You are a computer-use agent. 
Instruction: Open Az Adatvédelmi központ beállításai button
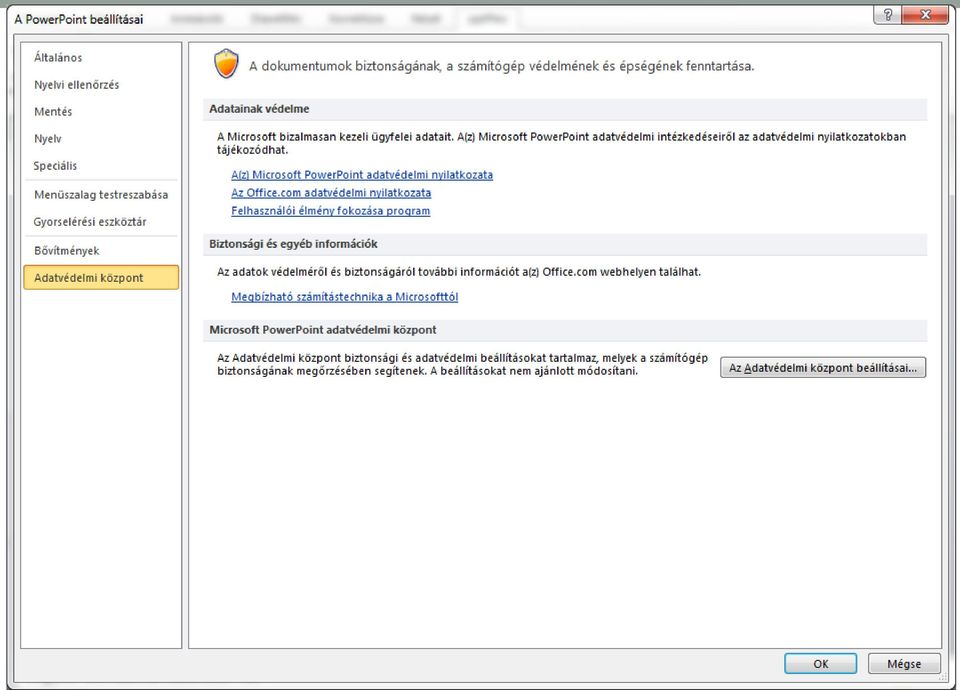[x=823, y=368]
